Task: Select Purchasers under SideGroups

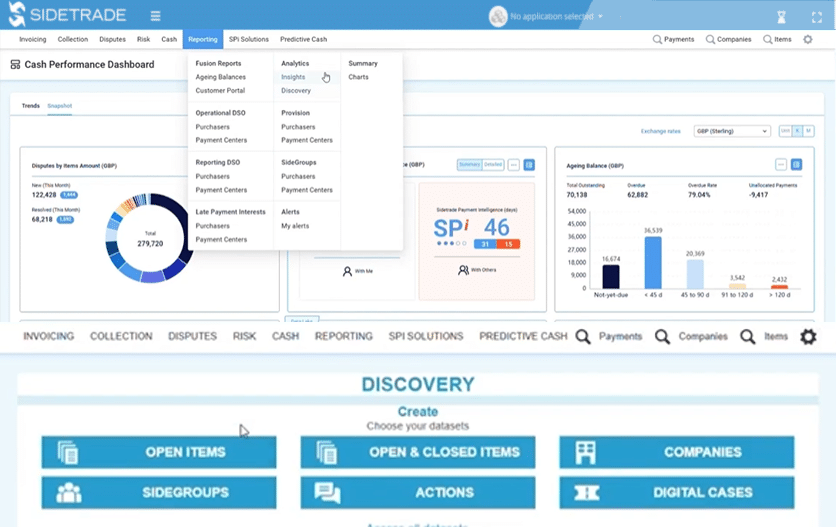Action: click(x=298, y=177)
